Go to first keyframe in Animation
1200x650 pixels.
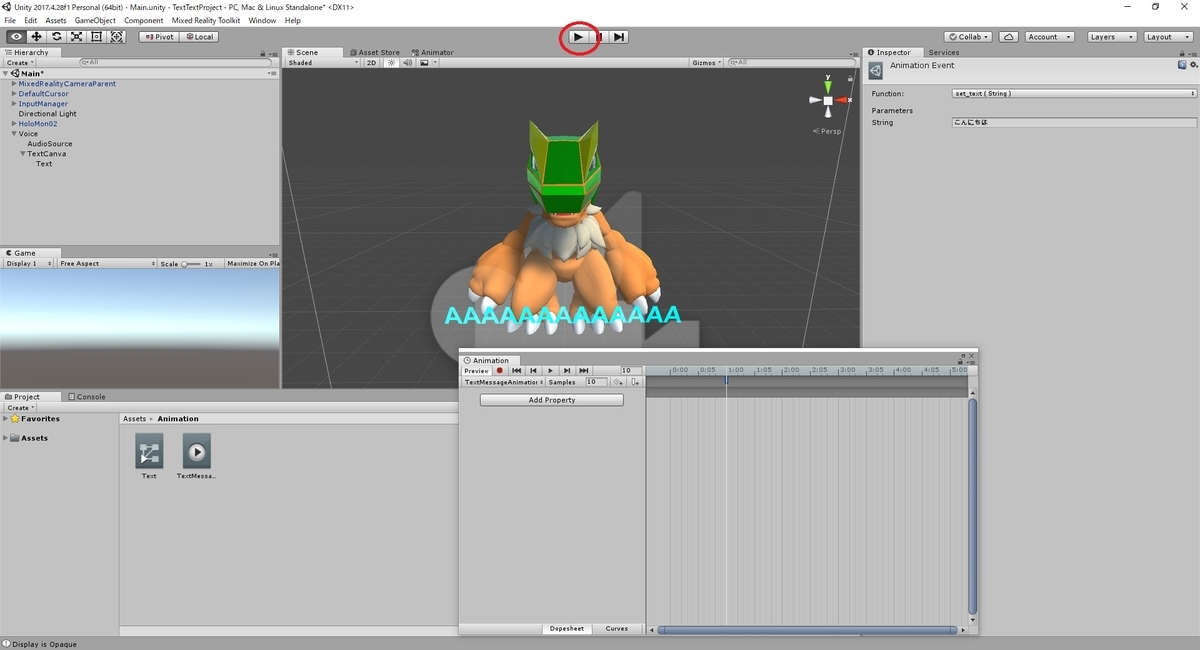click(x=517, y=371)
